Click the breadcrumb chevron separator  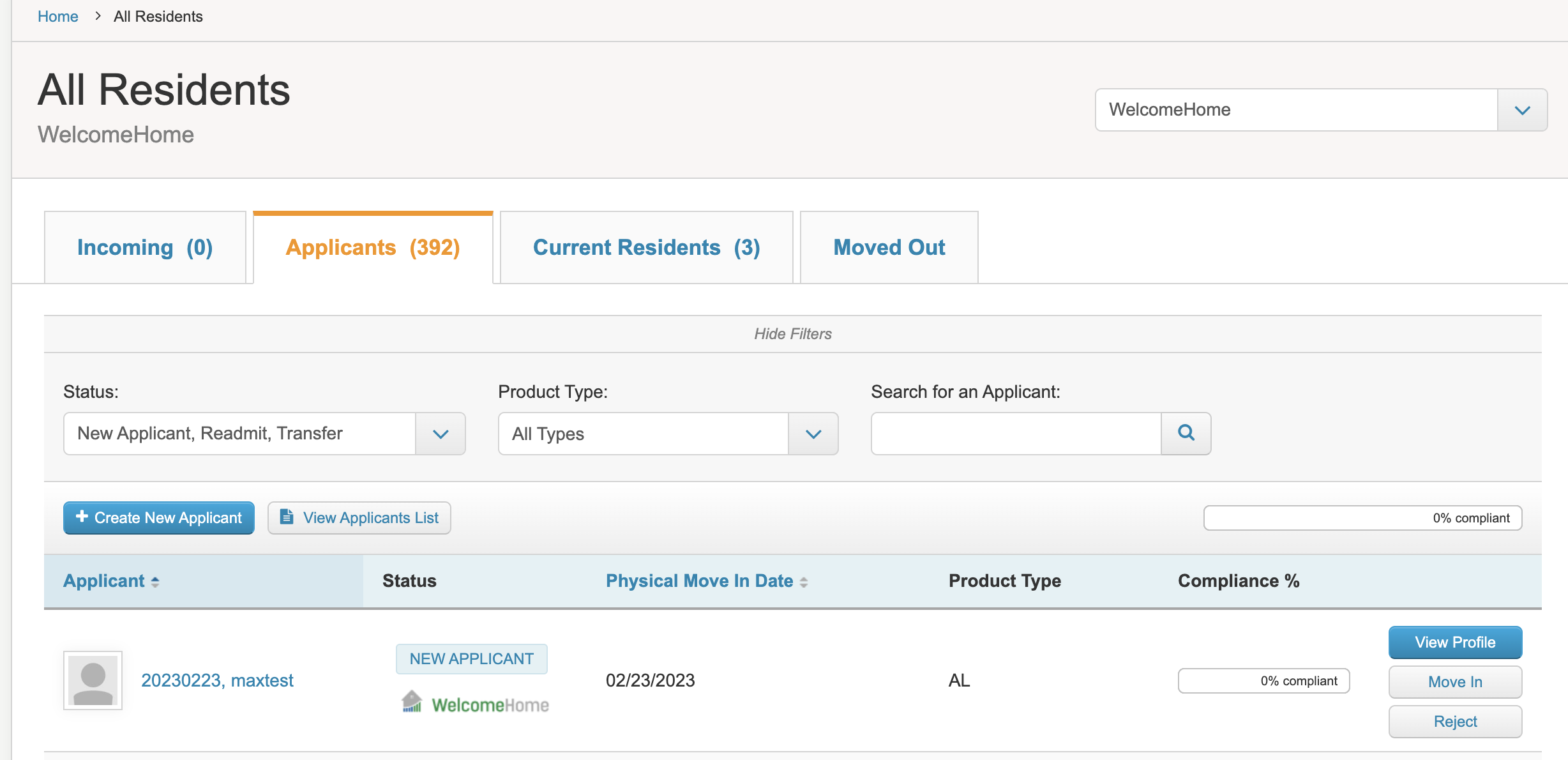click(98, 16)
